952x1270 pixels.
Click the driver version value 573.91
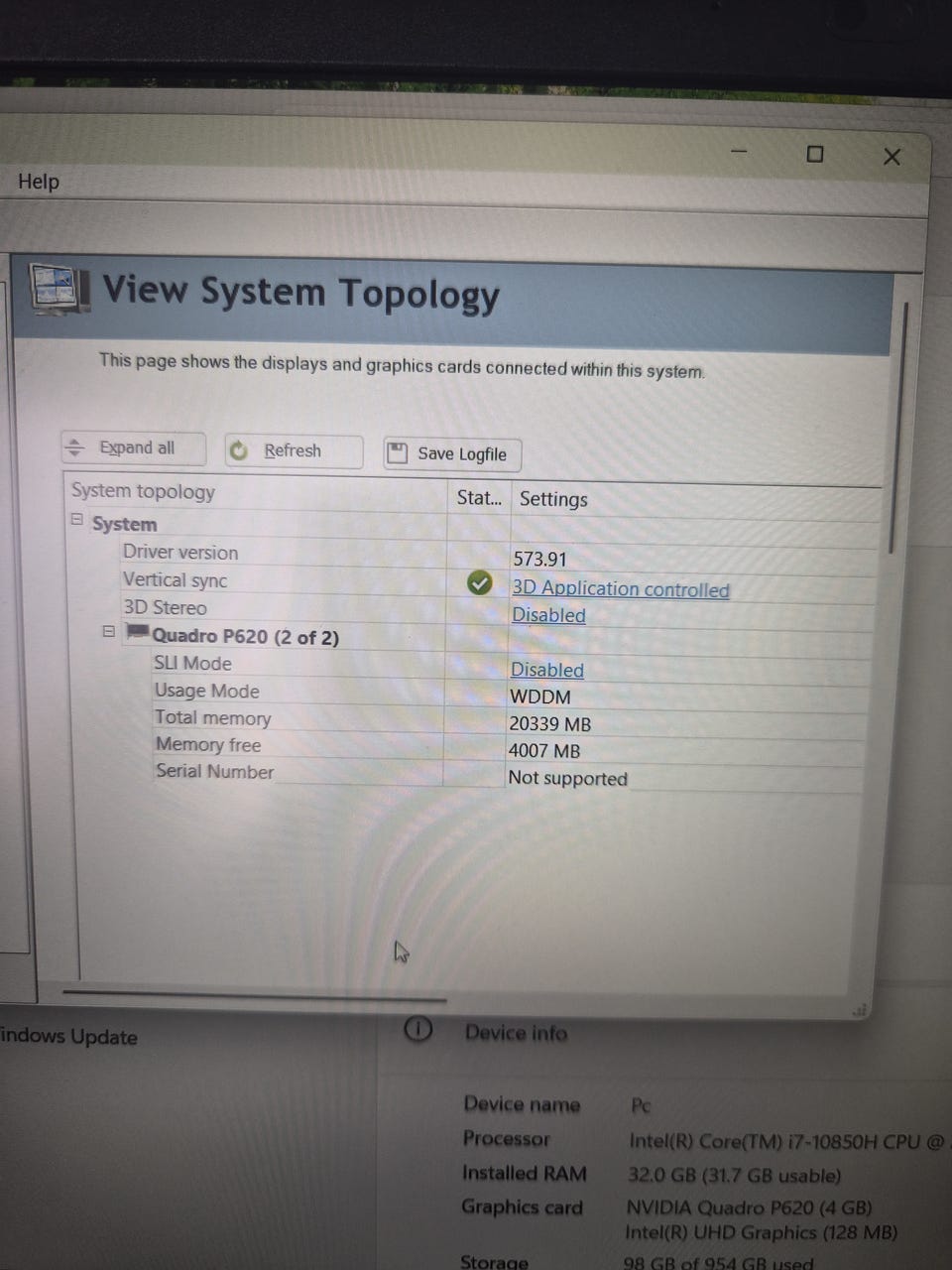539,560
